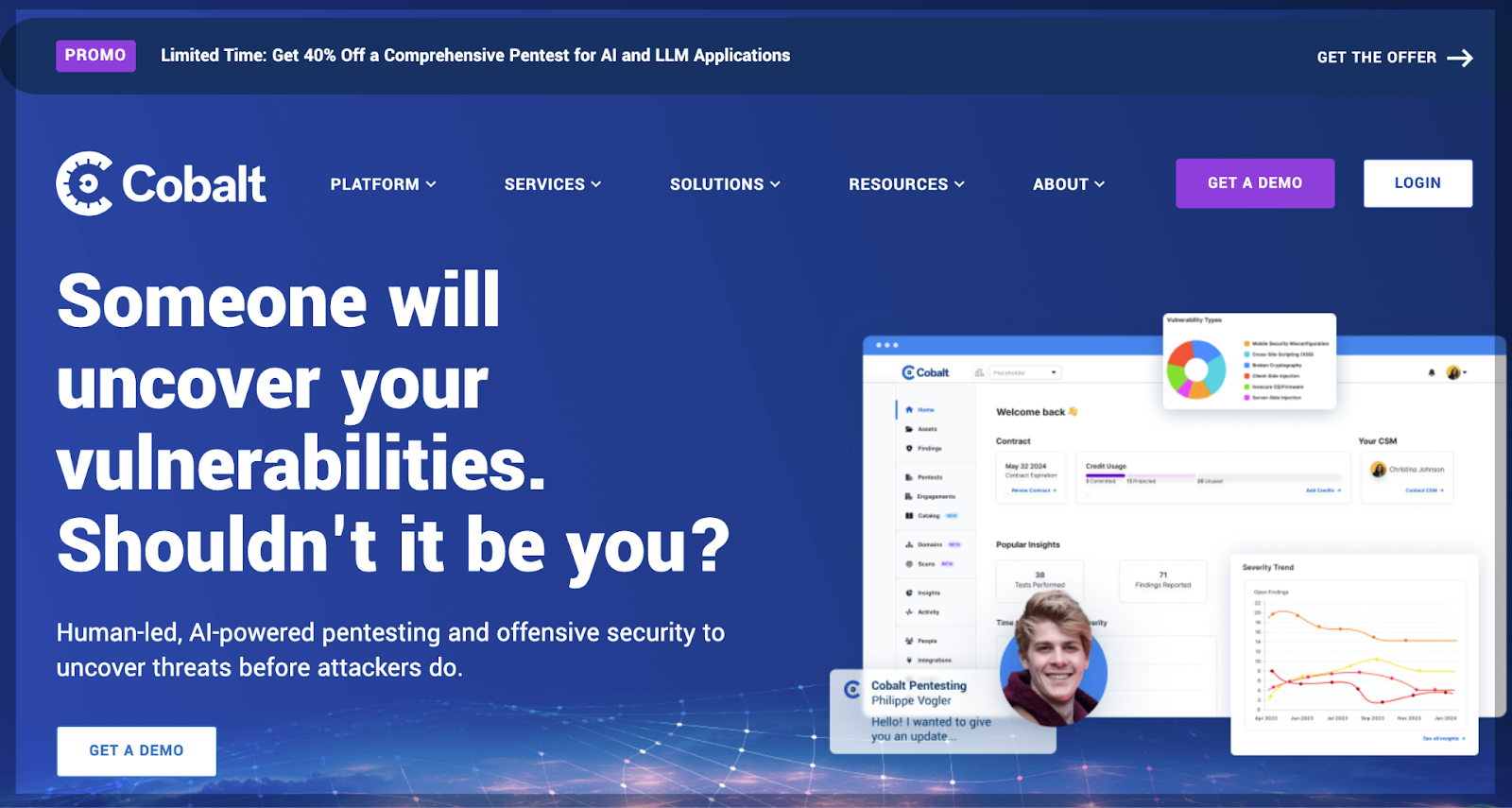The width and height of the screenshot is (1512, 808).
Task: Open the Findings shield icon in the sidebar
Action: coord(909,449)
